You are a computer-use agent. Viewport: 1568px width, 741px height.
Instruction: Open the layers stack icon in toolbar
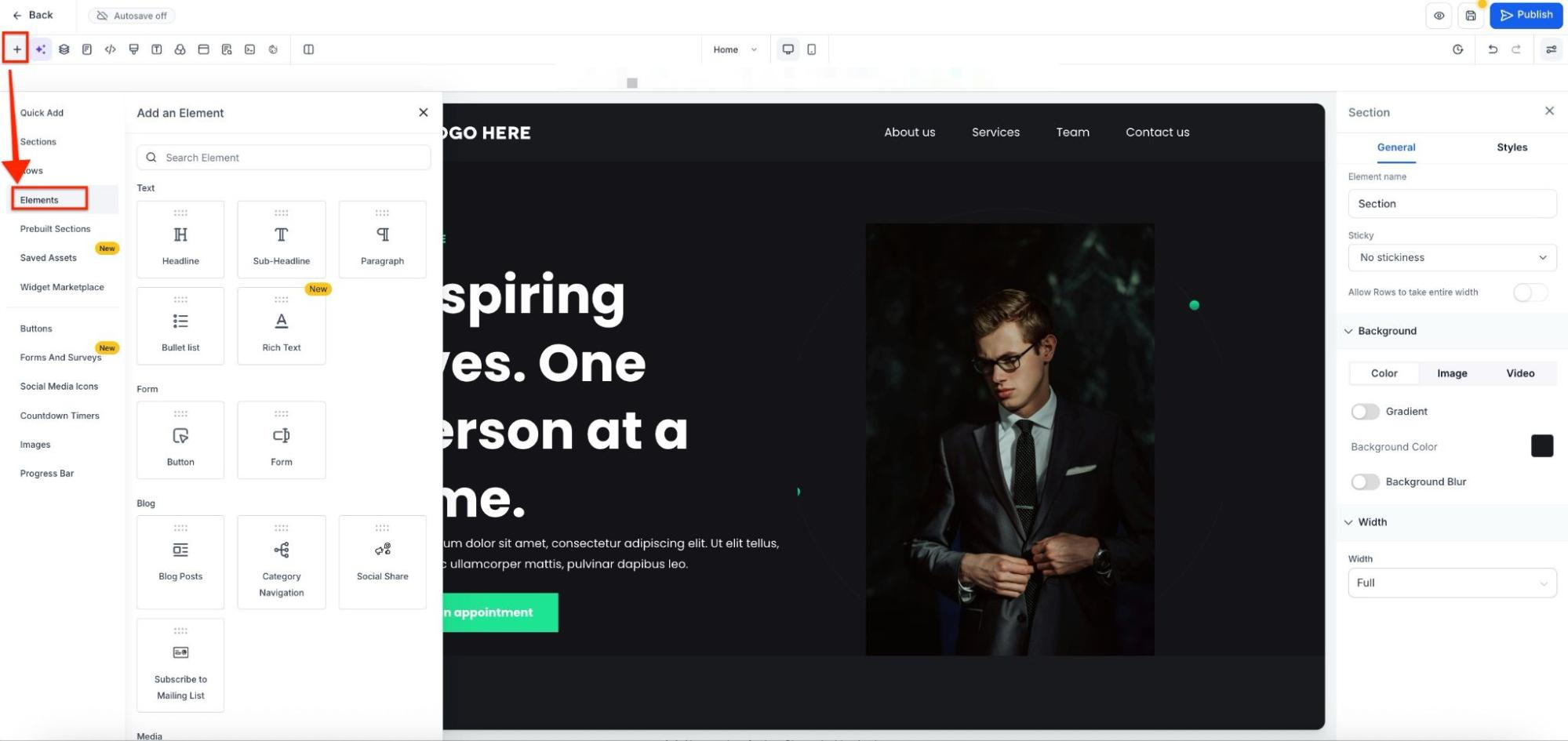(64, 49)
